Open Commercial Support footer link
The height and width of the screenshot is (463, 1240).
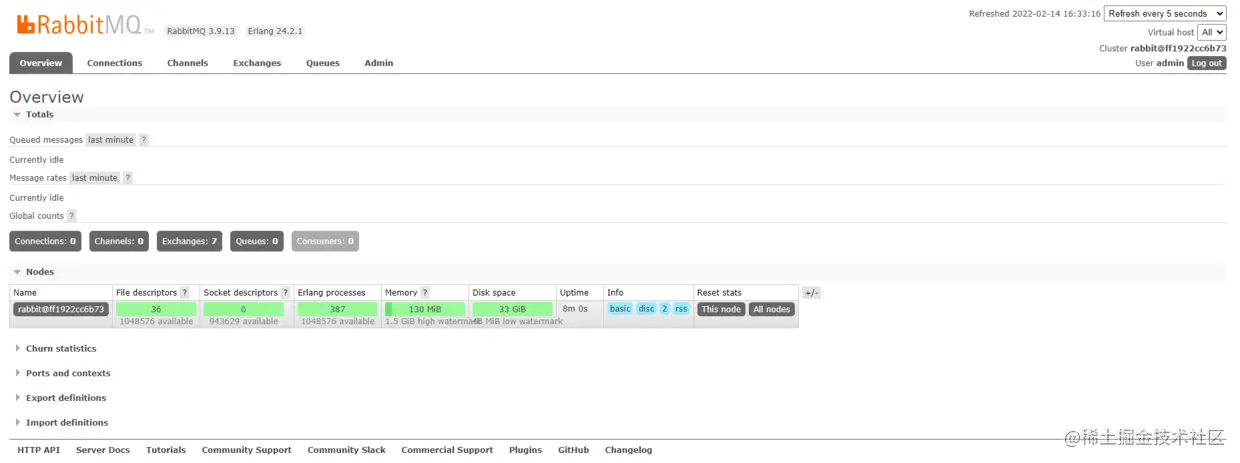[x=447, y=451]
